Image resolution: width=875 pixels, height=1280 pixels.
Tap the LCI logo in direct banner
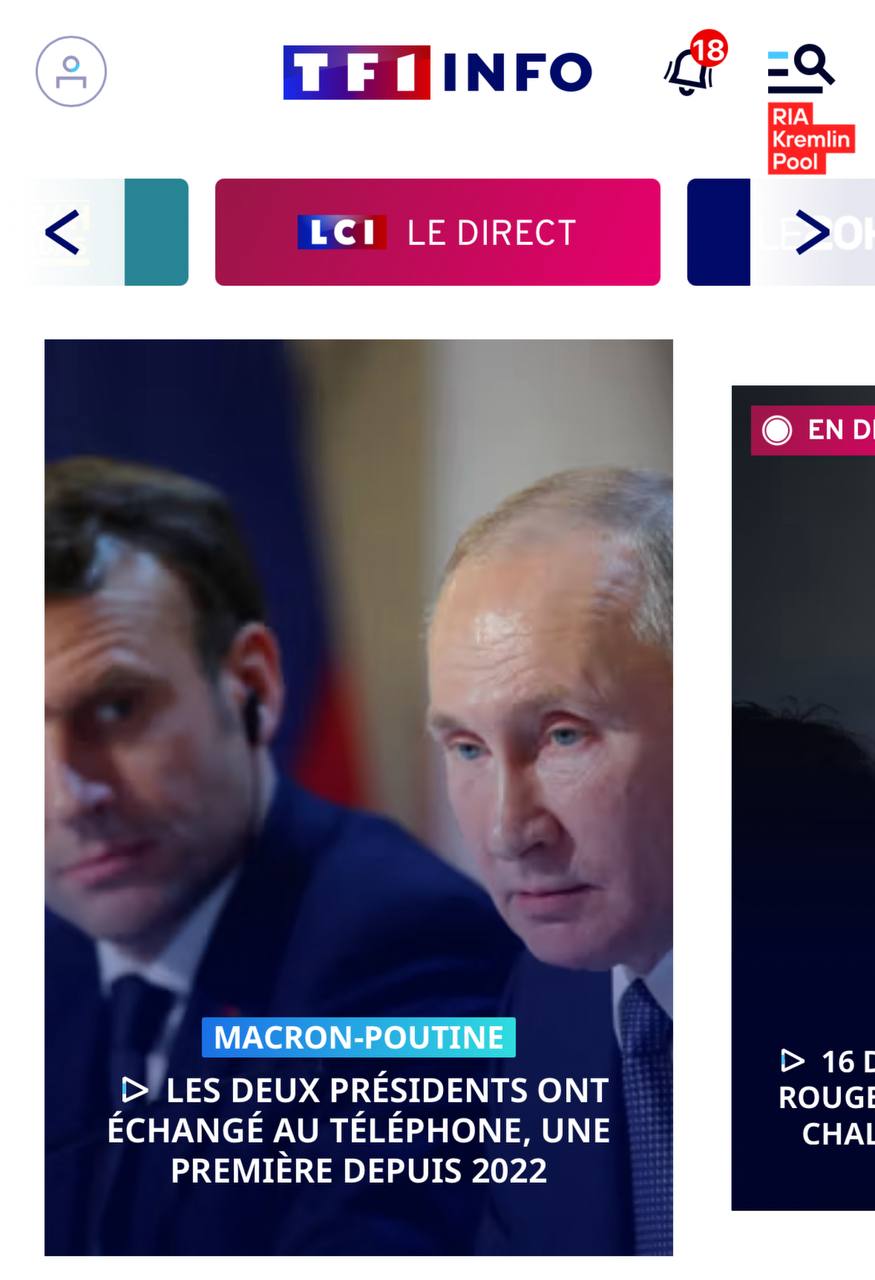[342, 232]
